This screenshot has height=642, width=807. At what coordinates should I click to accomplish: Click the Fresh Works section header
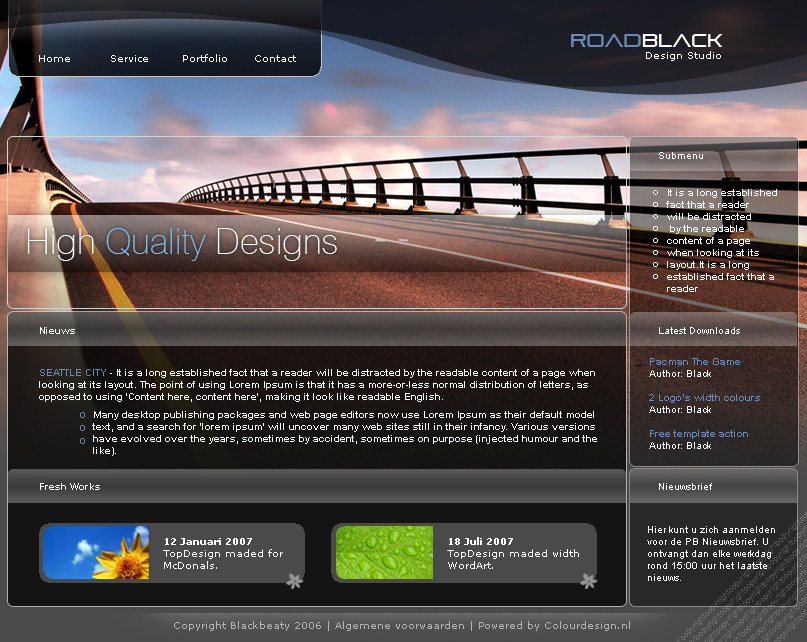tap(317, 486)
